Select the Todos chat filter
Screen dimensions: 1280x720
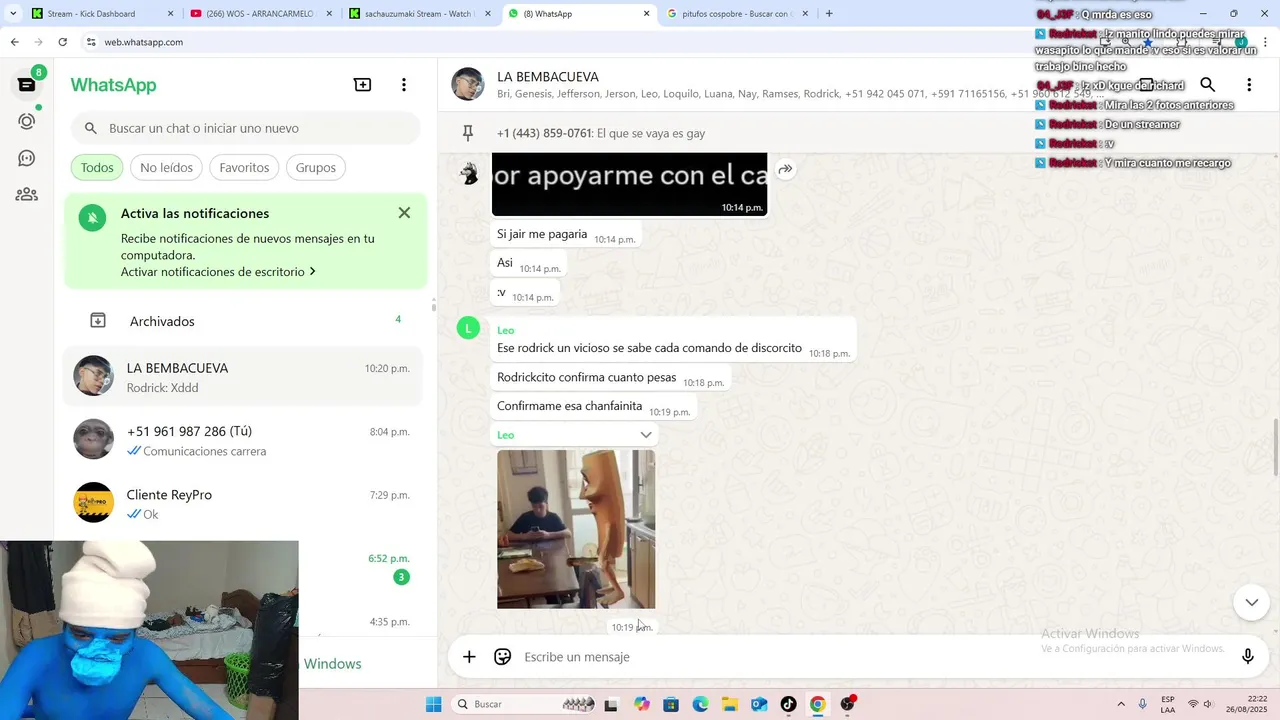pos(97,168)
